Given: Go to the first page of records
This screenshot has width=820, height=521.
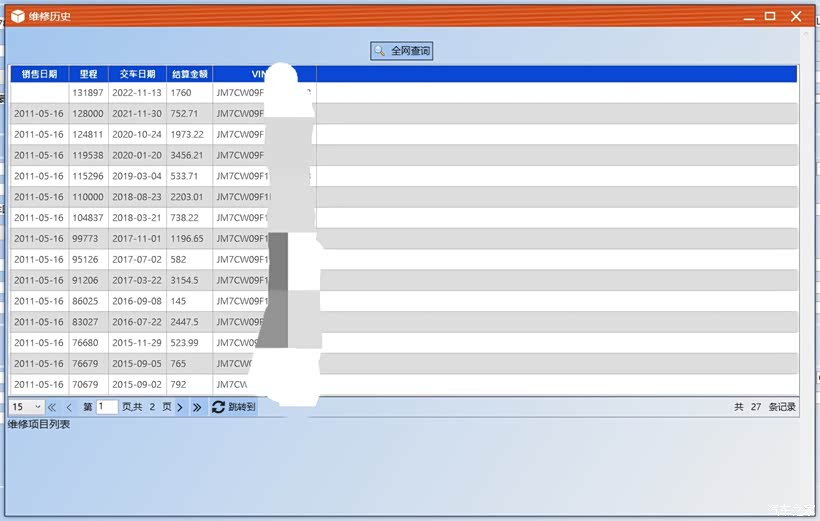Looking at the screenshot, I should [52, 407].
